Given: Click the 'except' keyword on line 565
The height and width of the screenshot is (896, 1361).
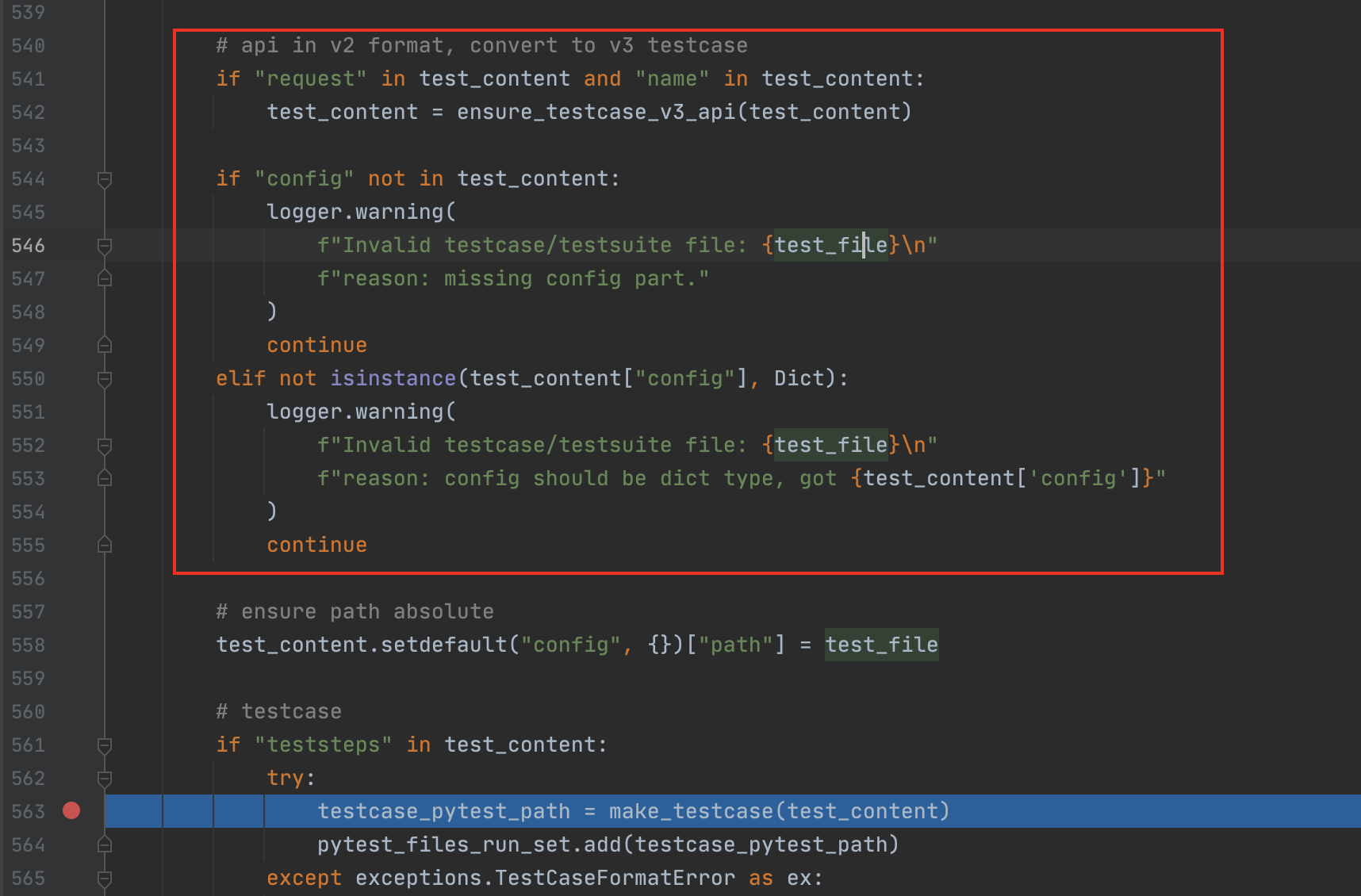Looking at the screenshot, I should coord(305,878).
